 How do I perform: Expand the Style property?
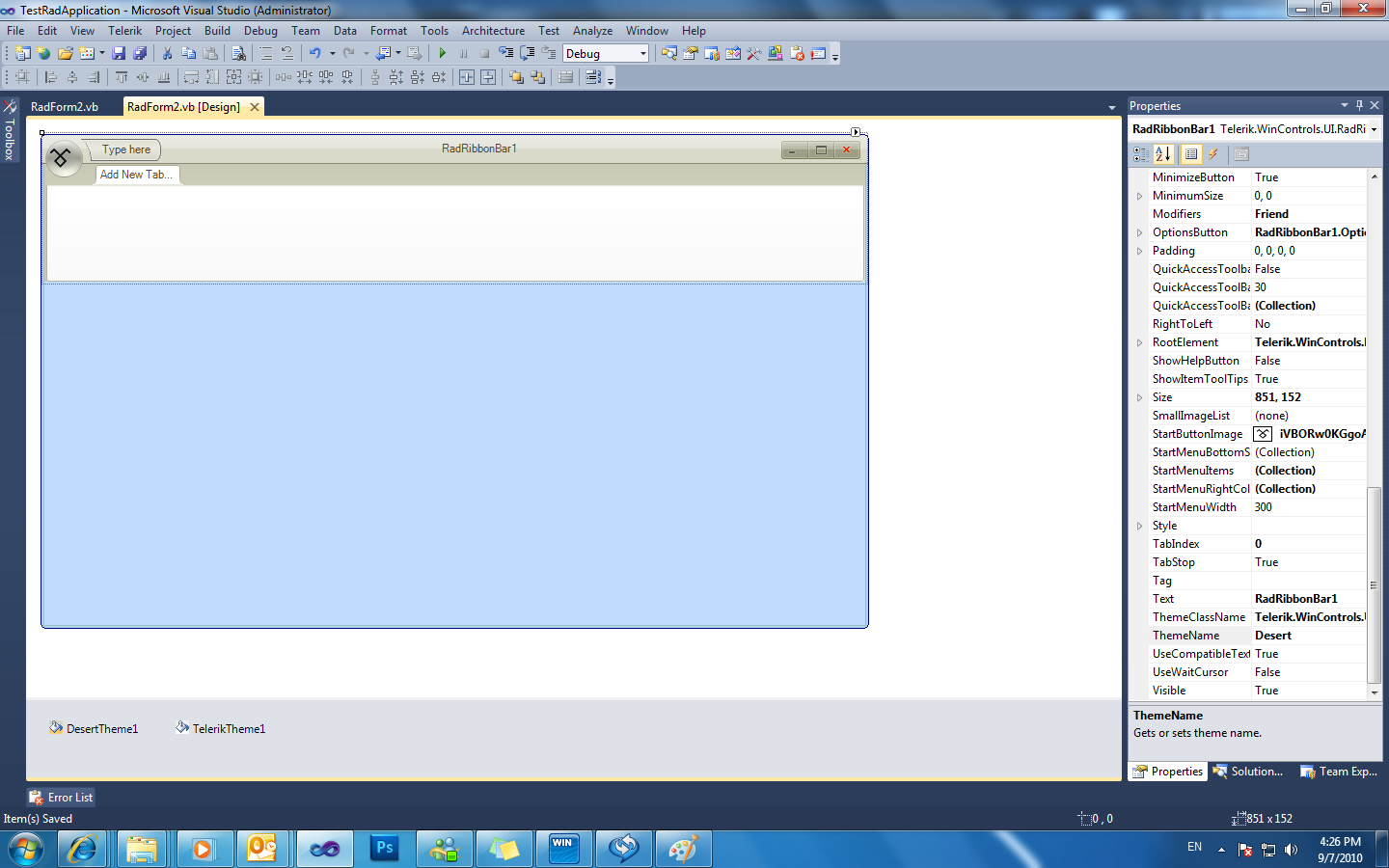coord(1139,526)
